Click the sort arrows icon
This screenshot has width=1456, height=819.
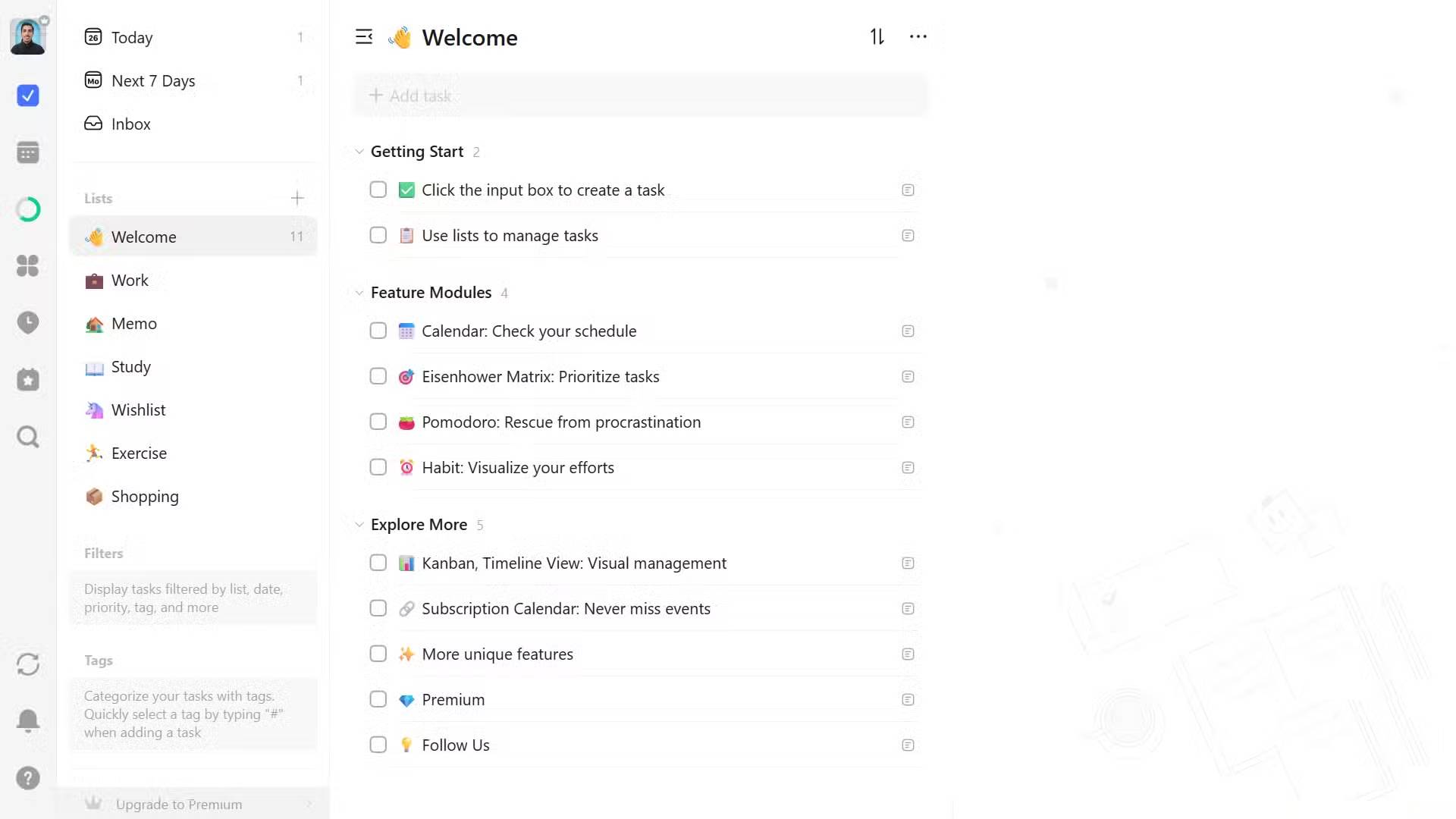coord(877,36)
